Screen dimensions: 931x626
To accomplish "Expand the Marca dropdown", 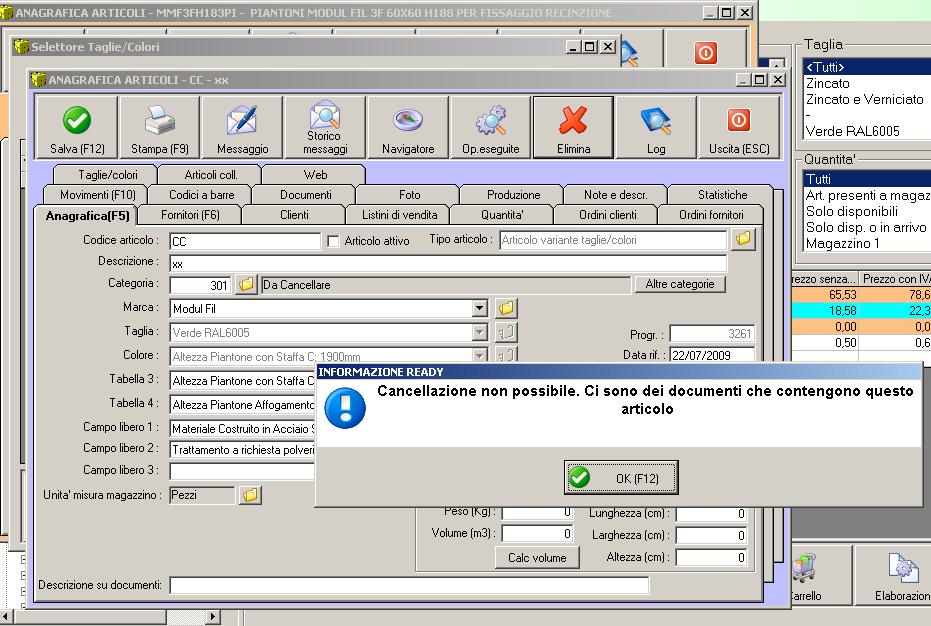I will pos(480,308).
